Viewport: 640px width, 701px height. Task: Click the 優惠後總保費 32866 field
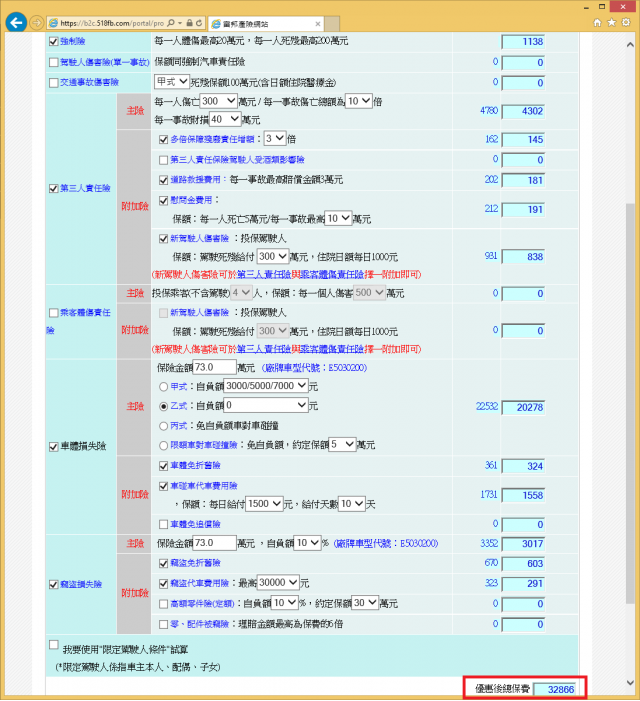555,689
